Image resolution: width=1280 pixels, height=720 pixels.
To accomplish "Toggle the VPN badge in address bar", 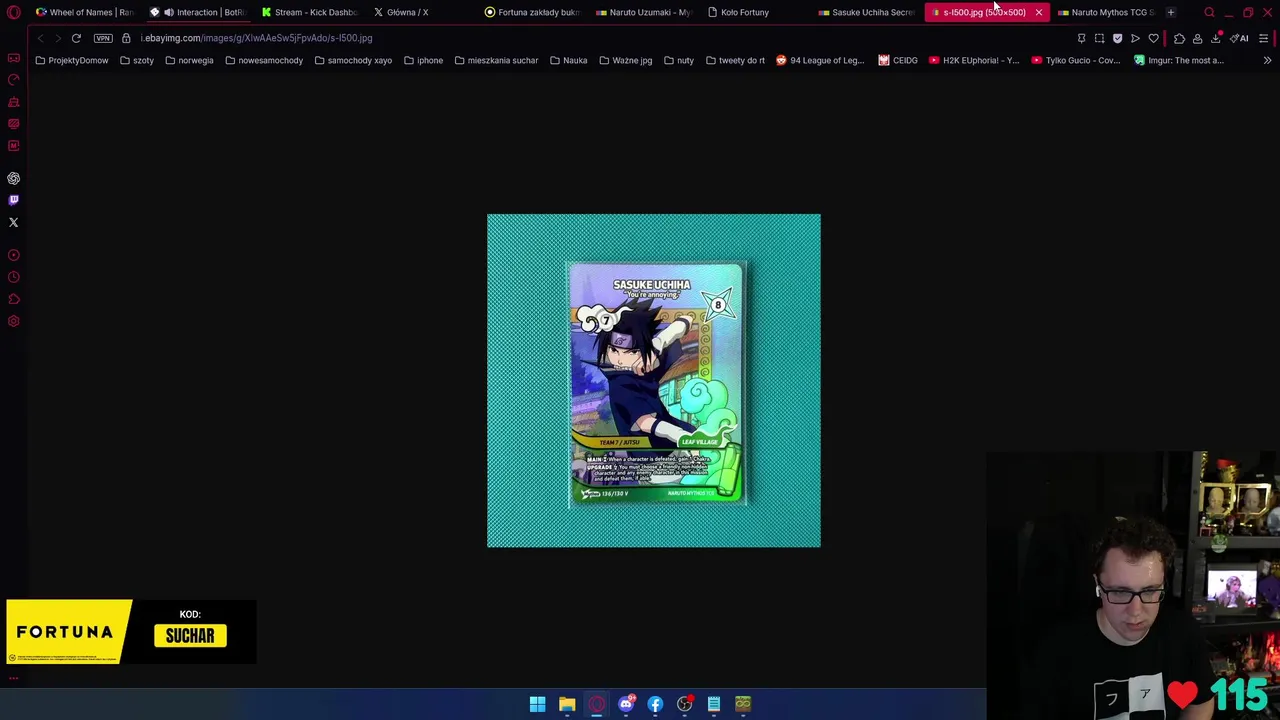I will (x=103, y=38).
